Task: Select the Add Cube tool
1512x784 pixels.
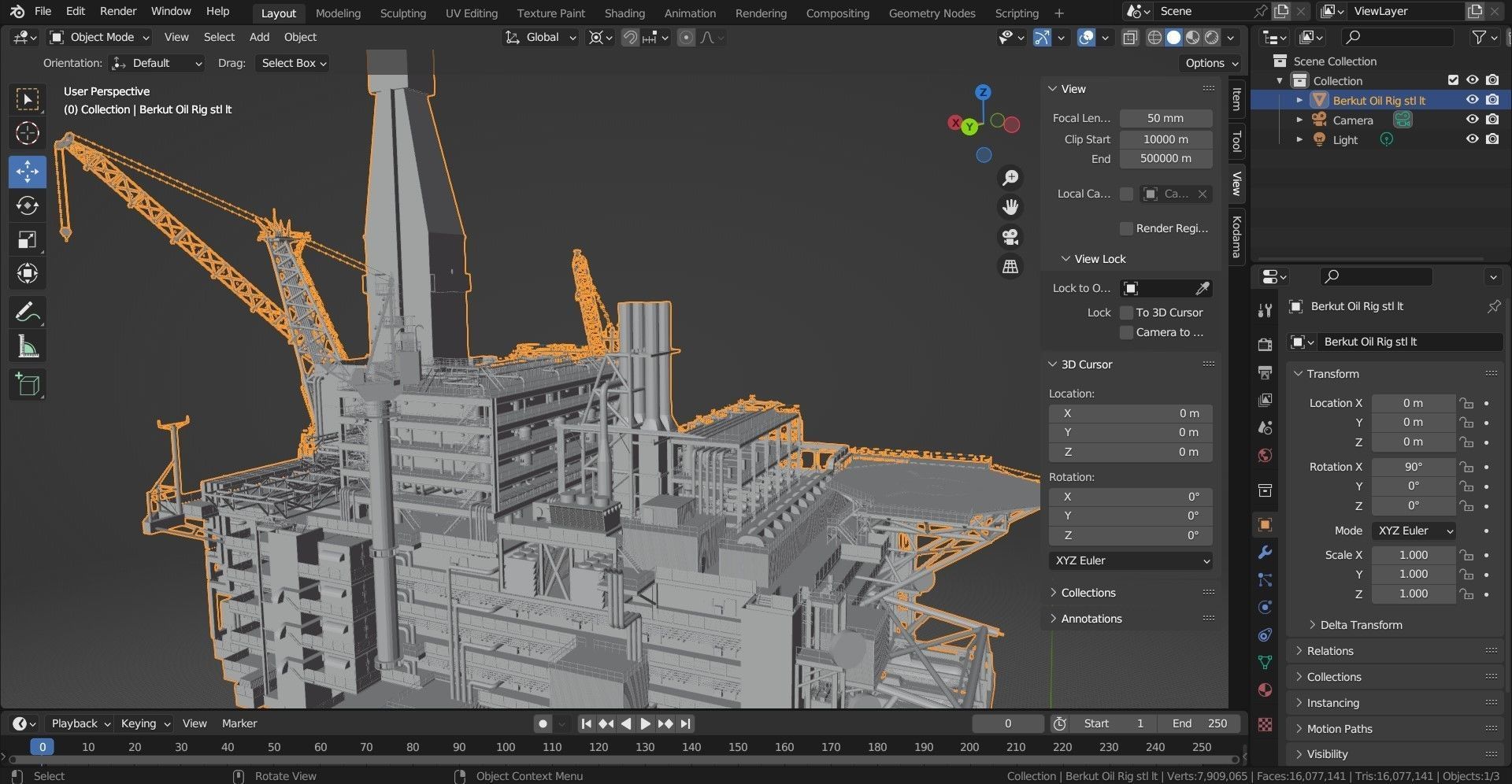Action: [28, 385]
